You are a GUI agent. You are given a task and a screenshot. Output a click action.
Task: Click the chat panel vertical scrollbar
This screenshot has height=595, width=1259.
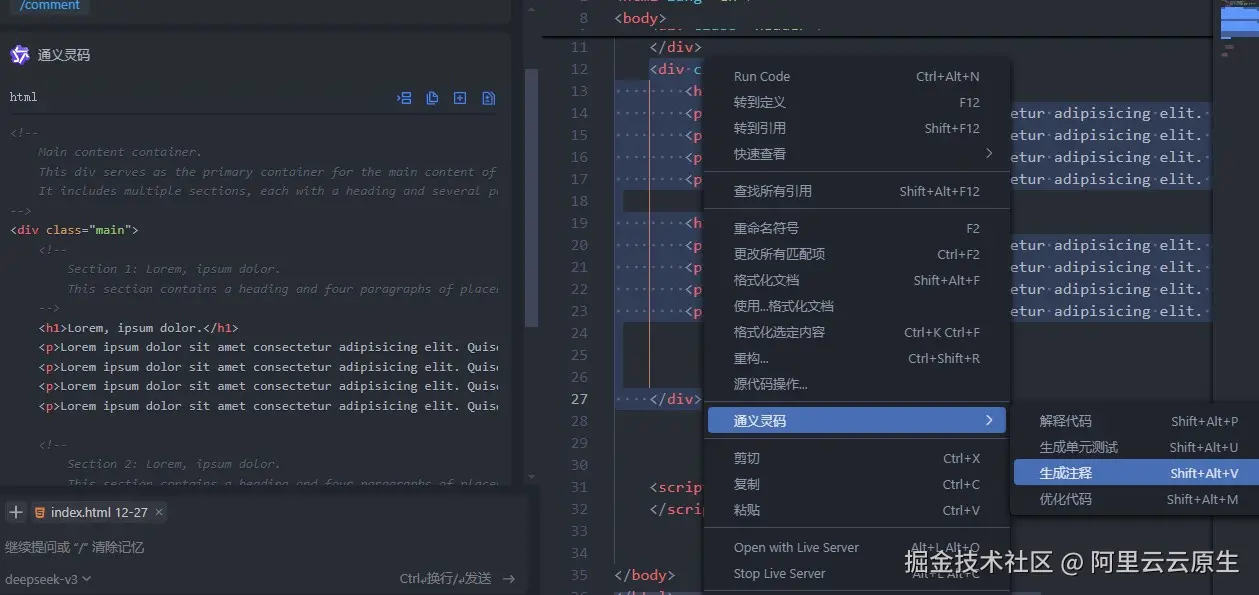(531, 198)
